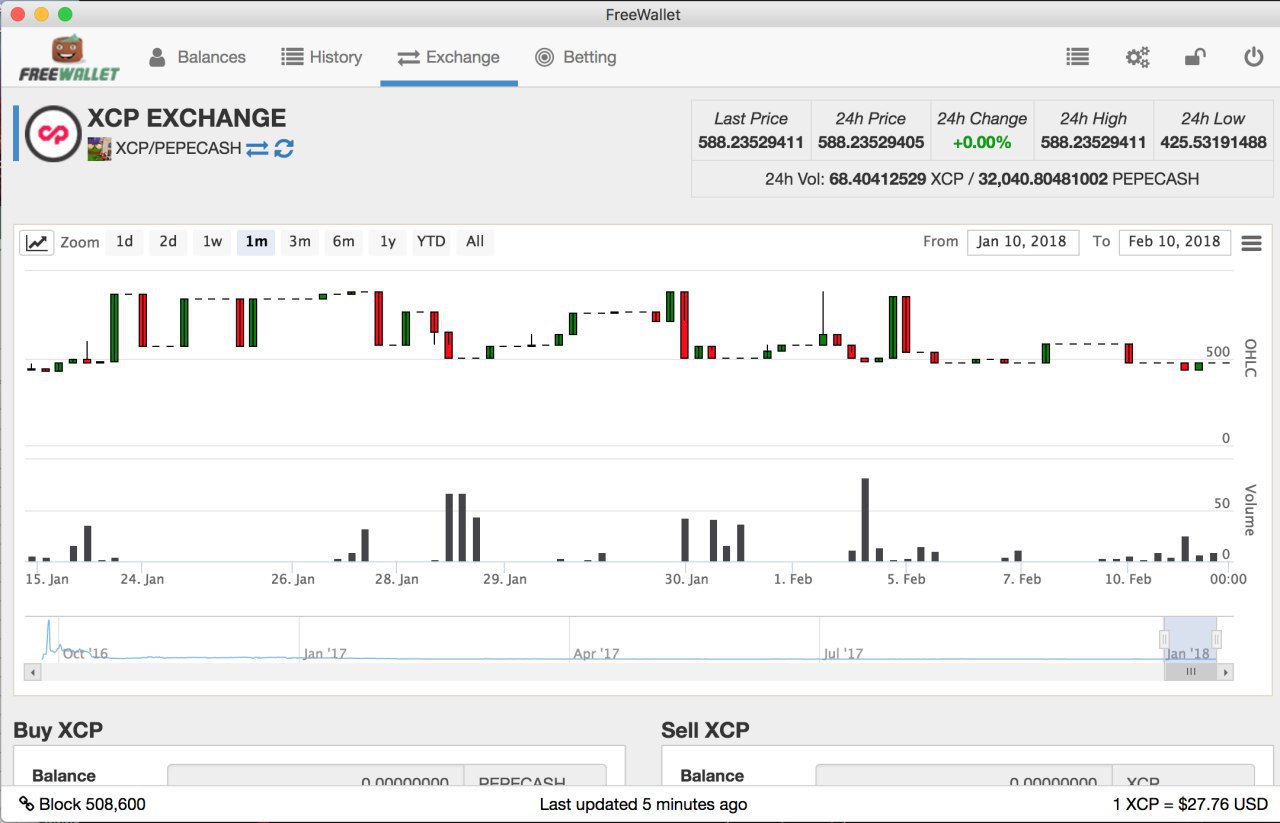Select the YTD zoom range
This screenshot has width=1280, height=823.
click(431, 241)
